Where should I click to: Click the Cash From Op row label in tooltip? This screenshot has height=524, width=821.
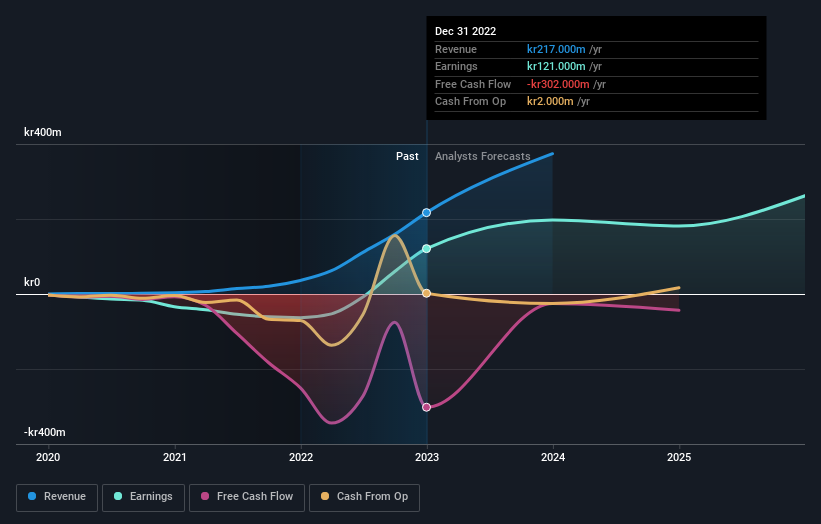tap(470, 102)
